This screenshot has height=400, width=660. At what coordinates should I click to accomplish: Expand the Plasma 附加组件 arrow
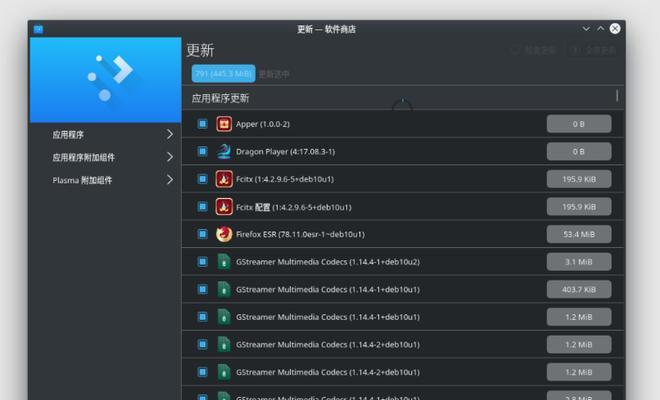(x=169, y=180)
